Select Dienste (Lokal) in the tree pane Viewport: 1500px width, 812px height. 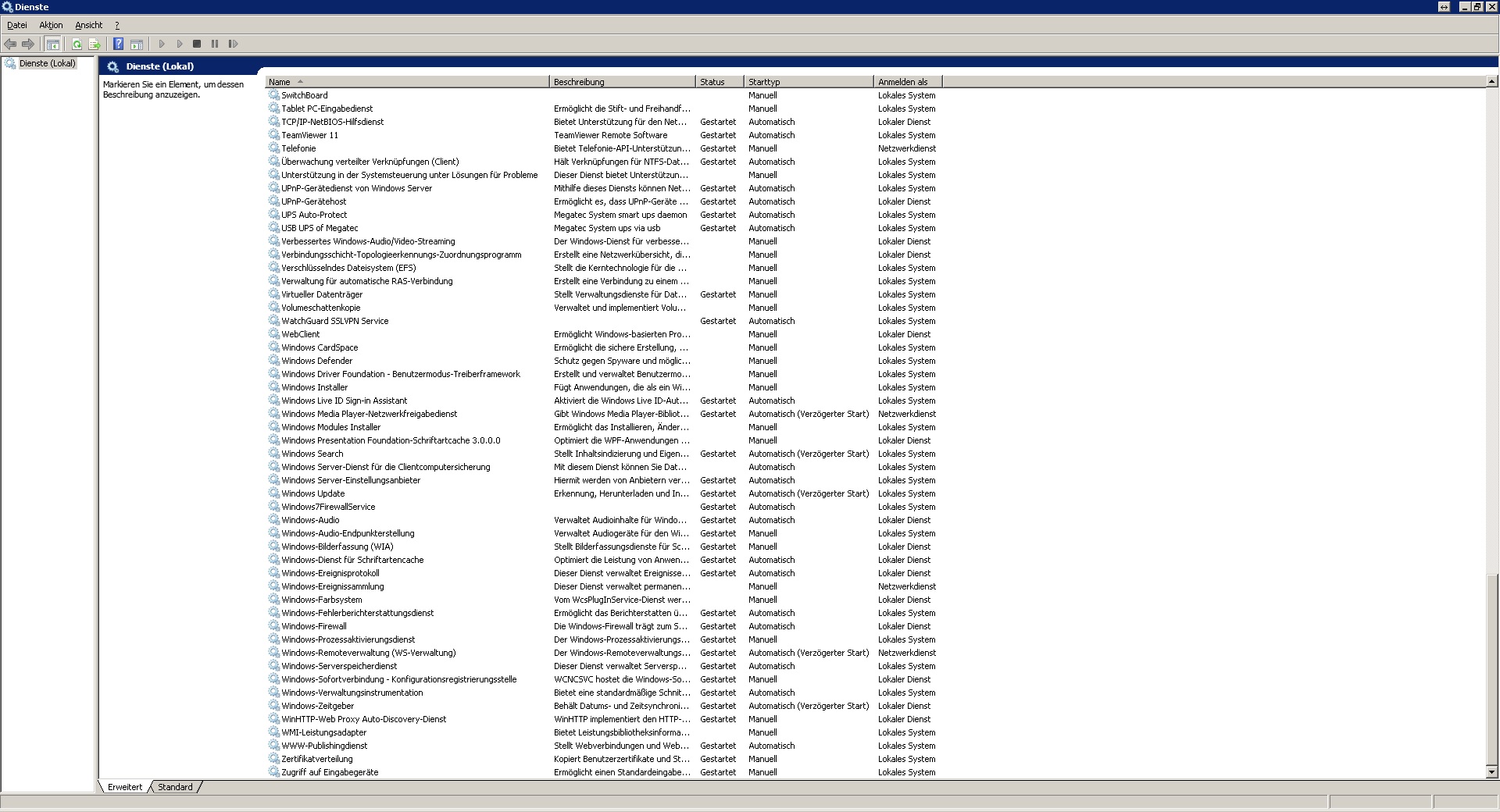click(47, 63)
